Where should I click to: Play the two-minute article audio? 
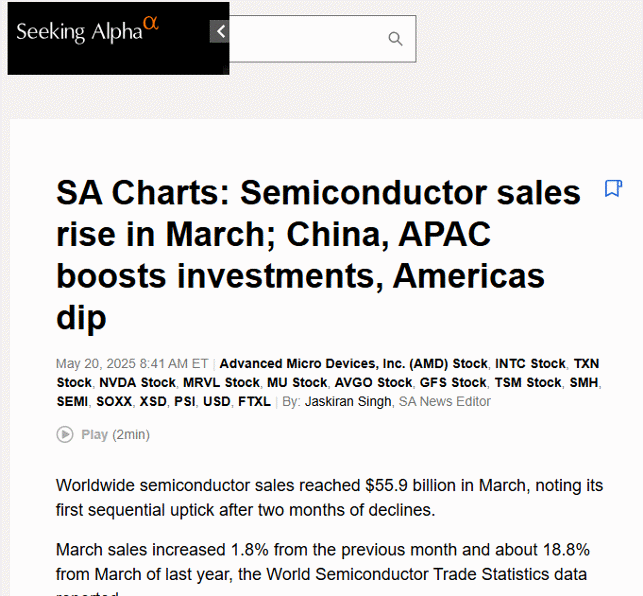[103, 434]
